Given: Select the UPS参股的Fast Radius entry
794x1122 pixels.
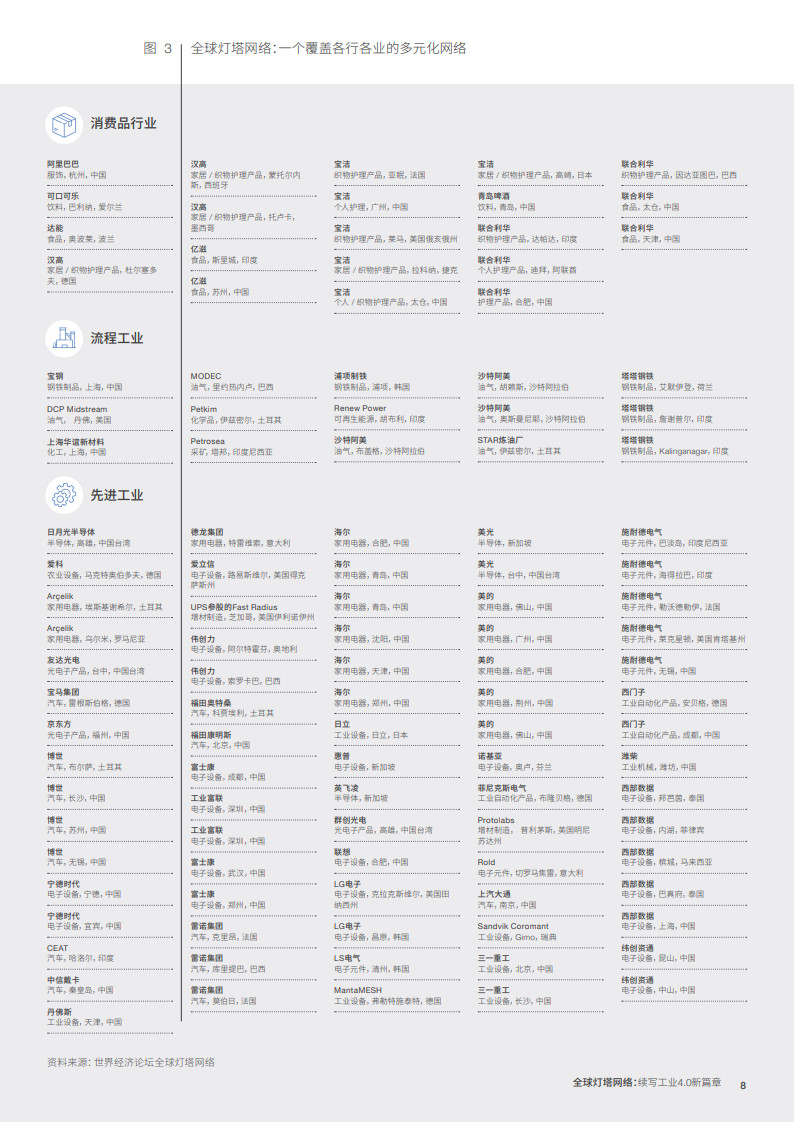Looking at the screenshot, I should pos(253,612).
